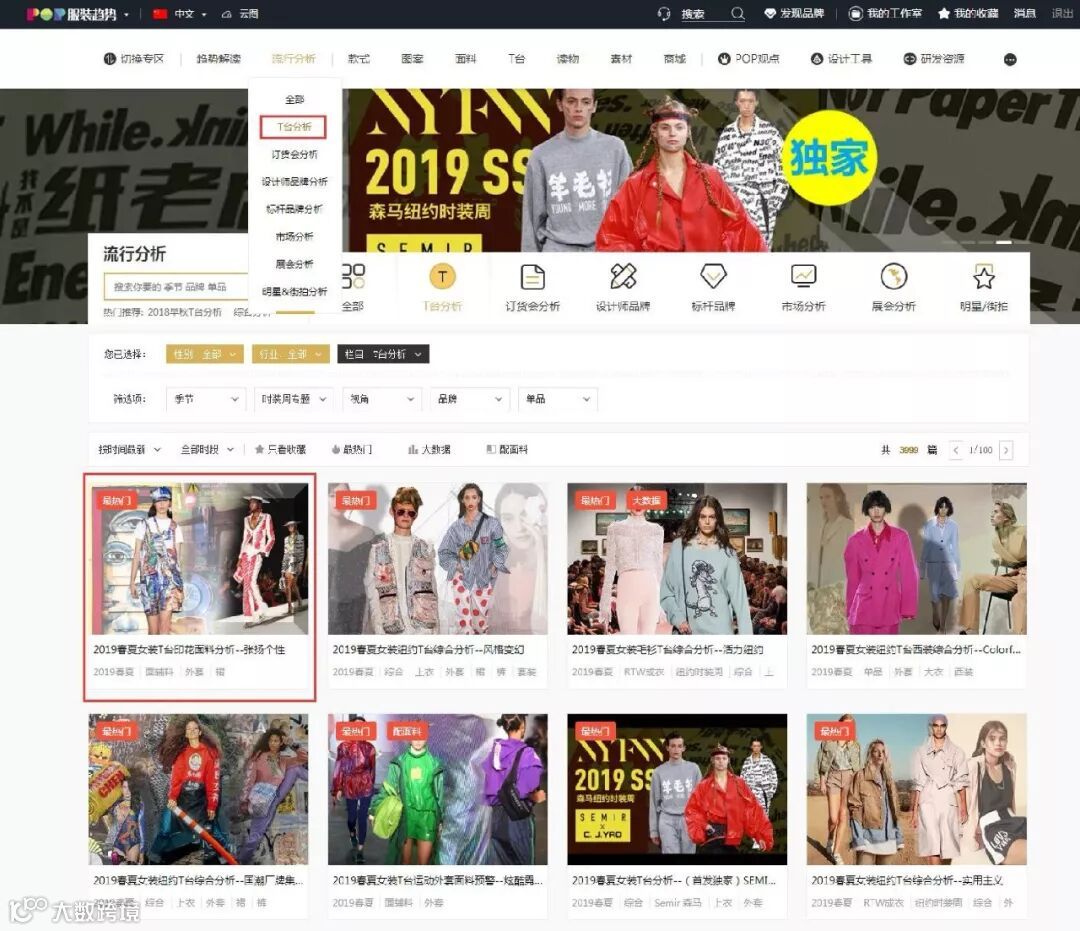Open the 云图 cloud icon link

pos(240,14)
